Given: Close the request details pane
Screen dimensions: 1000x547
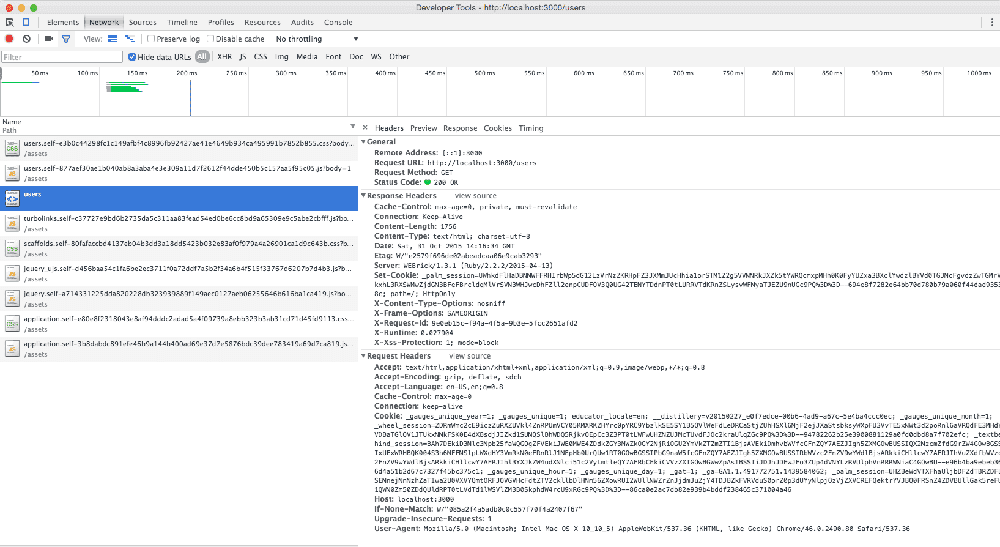Looking at the screenshot, I should pyautogui.click(x=365, y=128).
